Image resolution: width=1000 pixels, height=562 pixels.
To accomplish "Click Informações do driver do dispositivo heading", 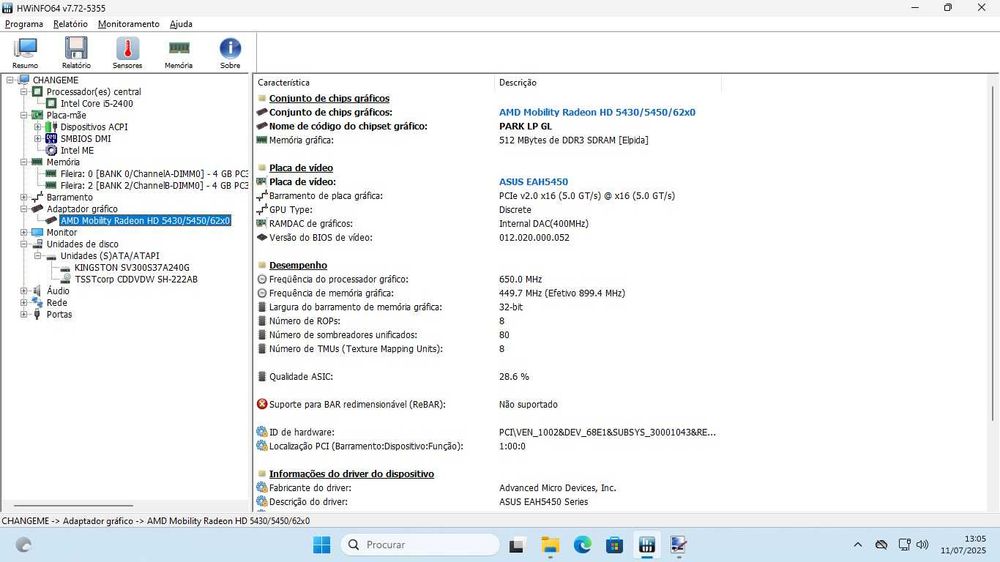I will [351, 474].
